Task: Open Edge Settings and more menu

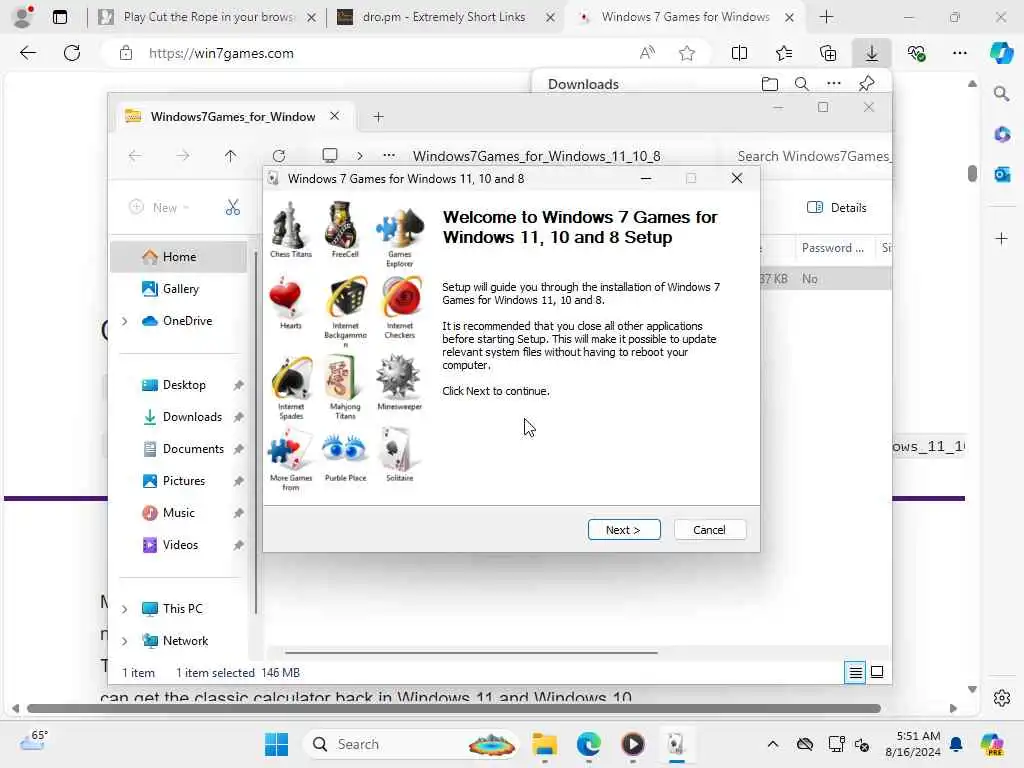Action: [959, 54]
